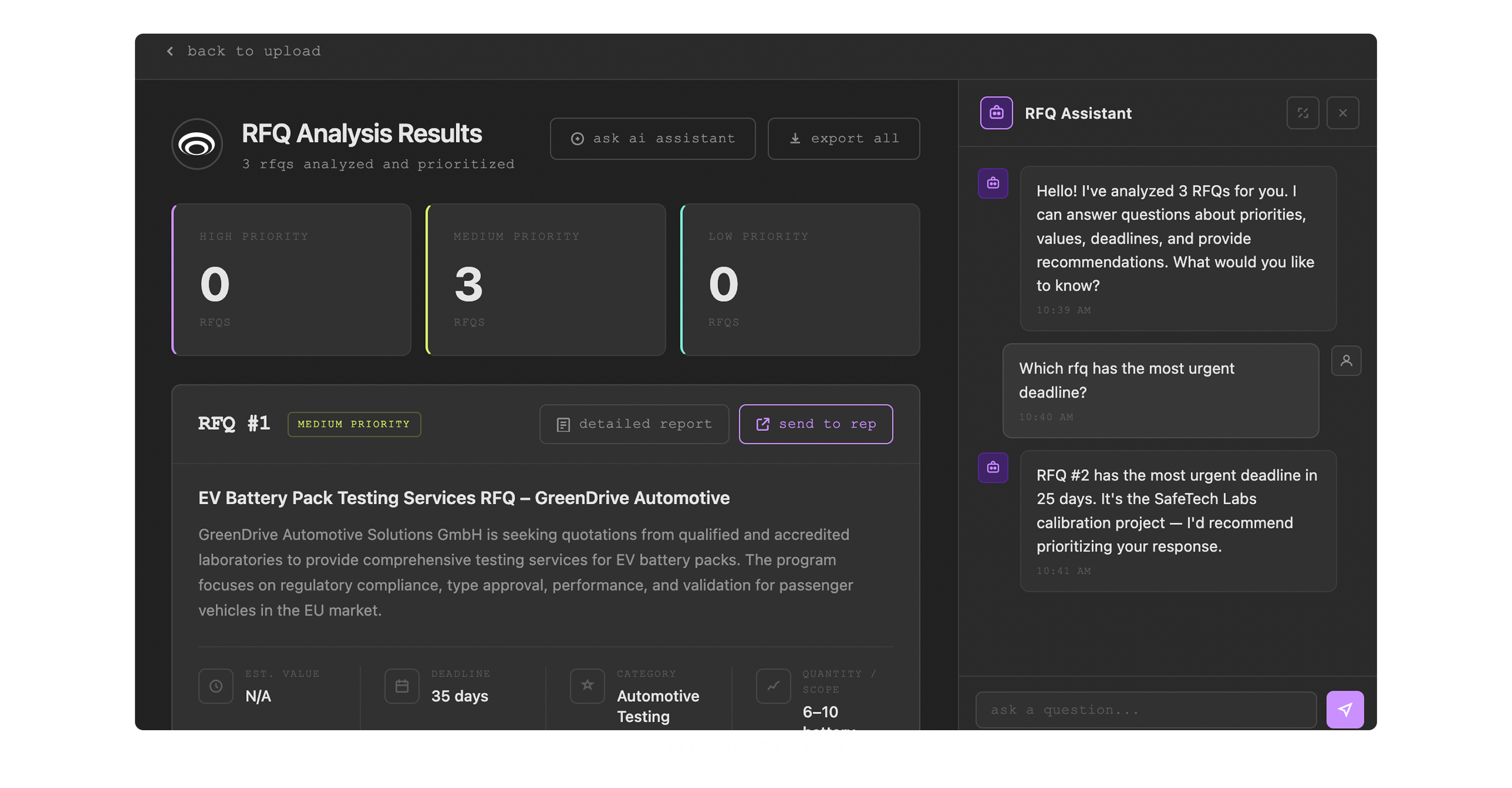Click the Category star icon

(587, 686)
